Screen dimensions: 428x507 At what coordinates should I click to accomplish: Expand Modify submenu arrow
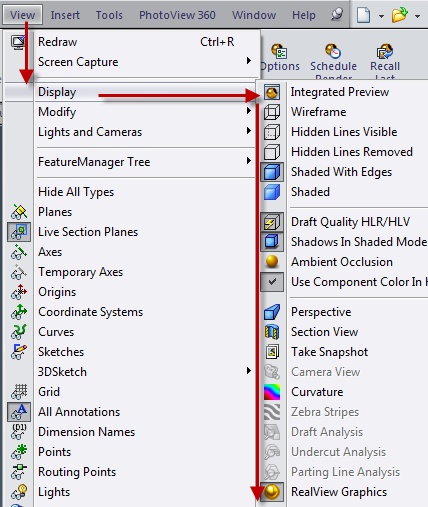click(249, 111)
